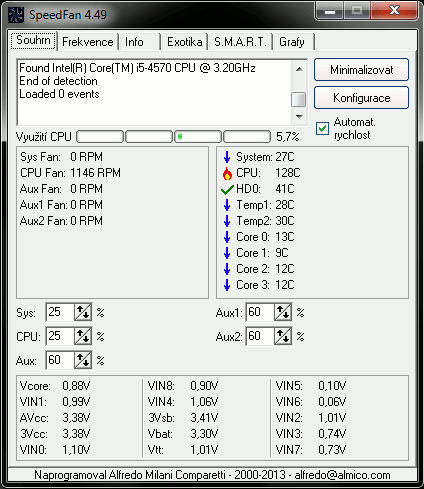Click the fourth CPU usage bar

(247, 137)
